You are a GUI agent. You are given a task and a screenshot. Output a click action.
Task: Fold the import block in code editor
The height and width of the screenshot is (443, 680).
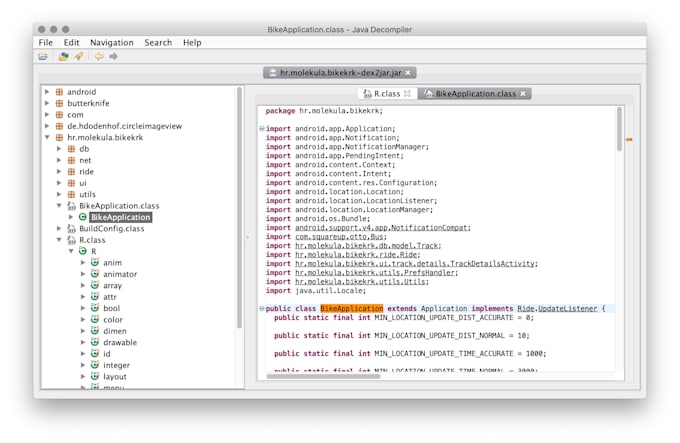click(262, 129)
